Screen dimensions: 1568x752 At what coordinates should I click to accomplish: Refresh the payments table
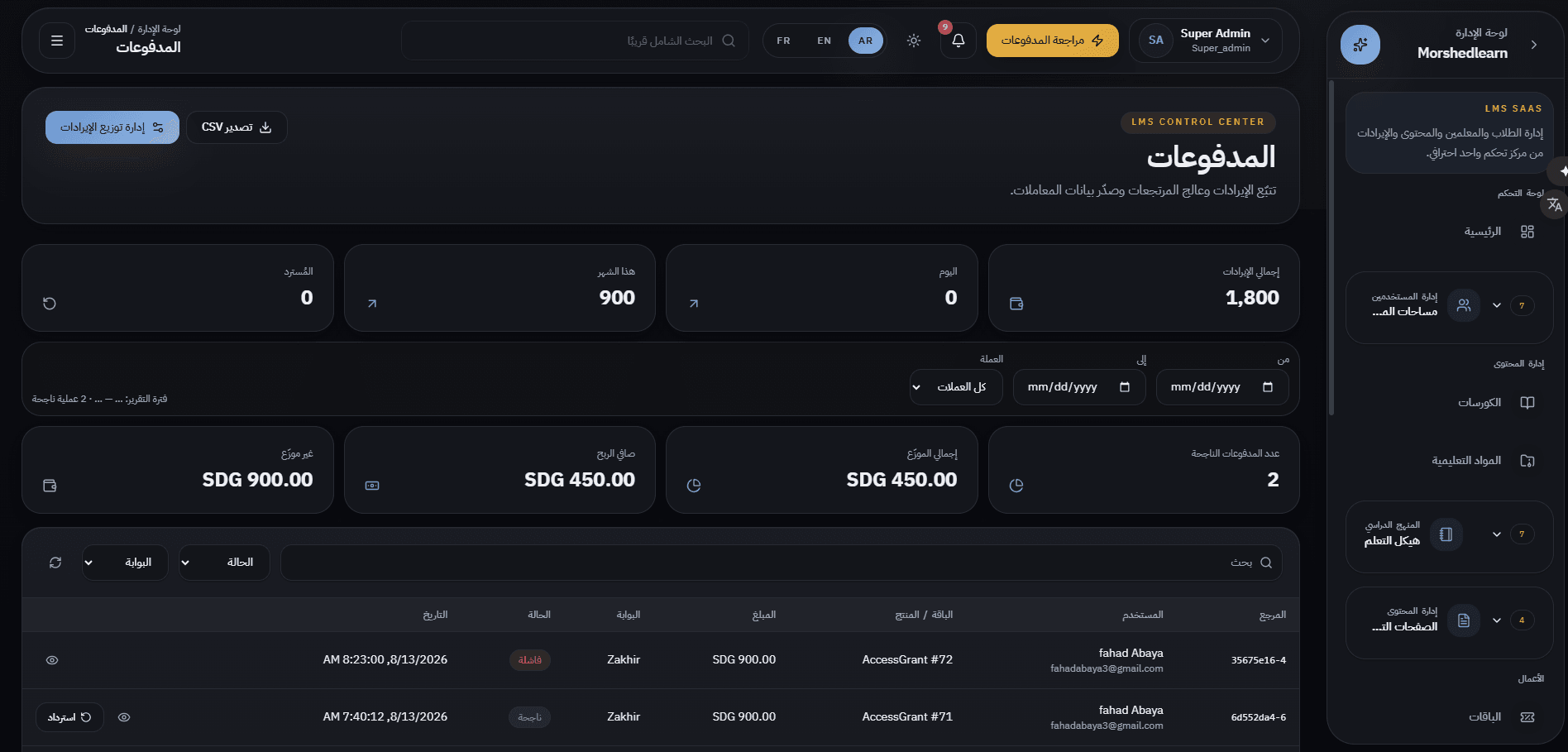pyautogui.click(x=55, y=563)
